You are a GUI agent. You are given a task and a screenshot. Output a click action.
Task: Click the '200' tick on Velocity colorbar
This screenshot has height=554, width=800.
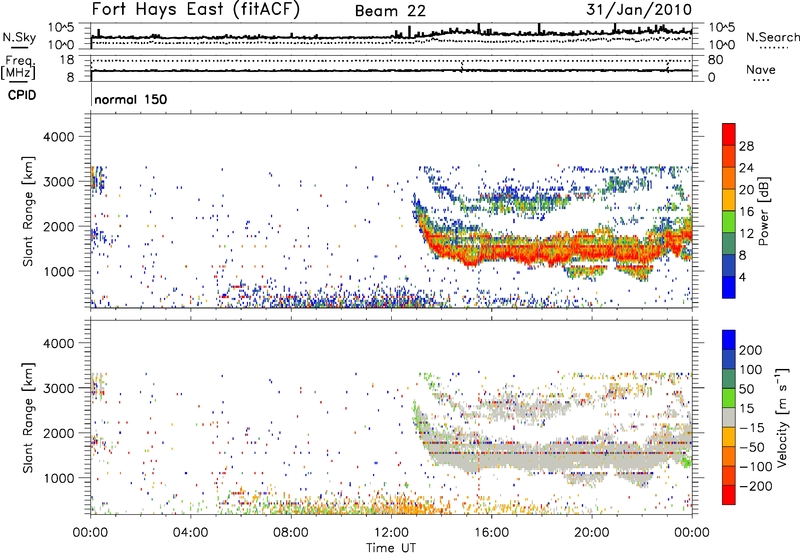751,350
